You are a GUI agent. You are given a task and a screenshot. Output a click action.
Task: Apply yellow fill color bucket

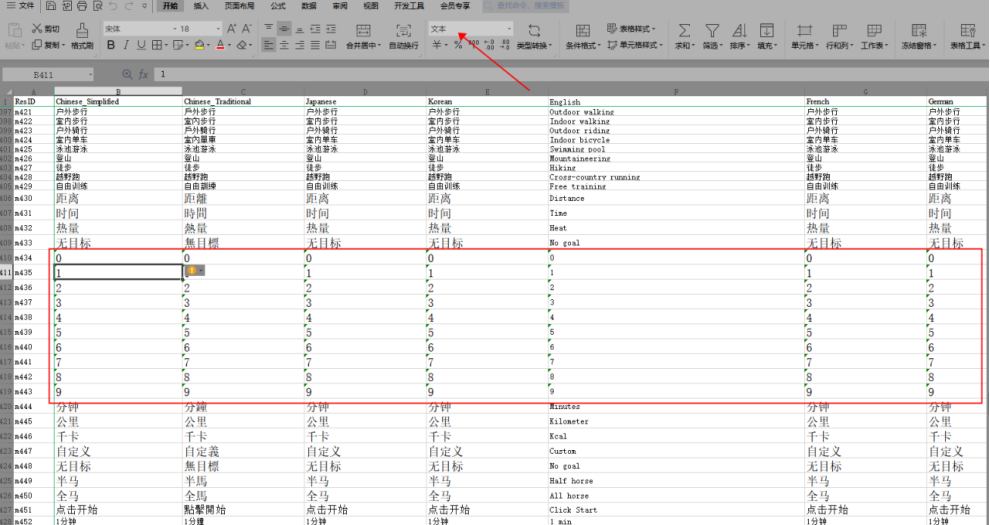click(200, 45)
